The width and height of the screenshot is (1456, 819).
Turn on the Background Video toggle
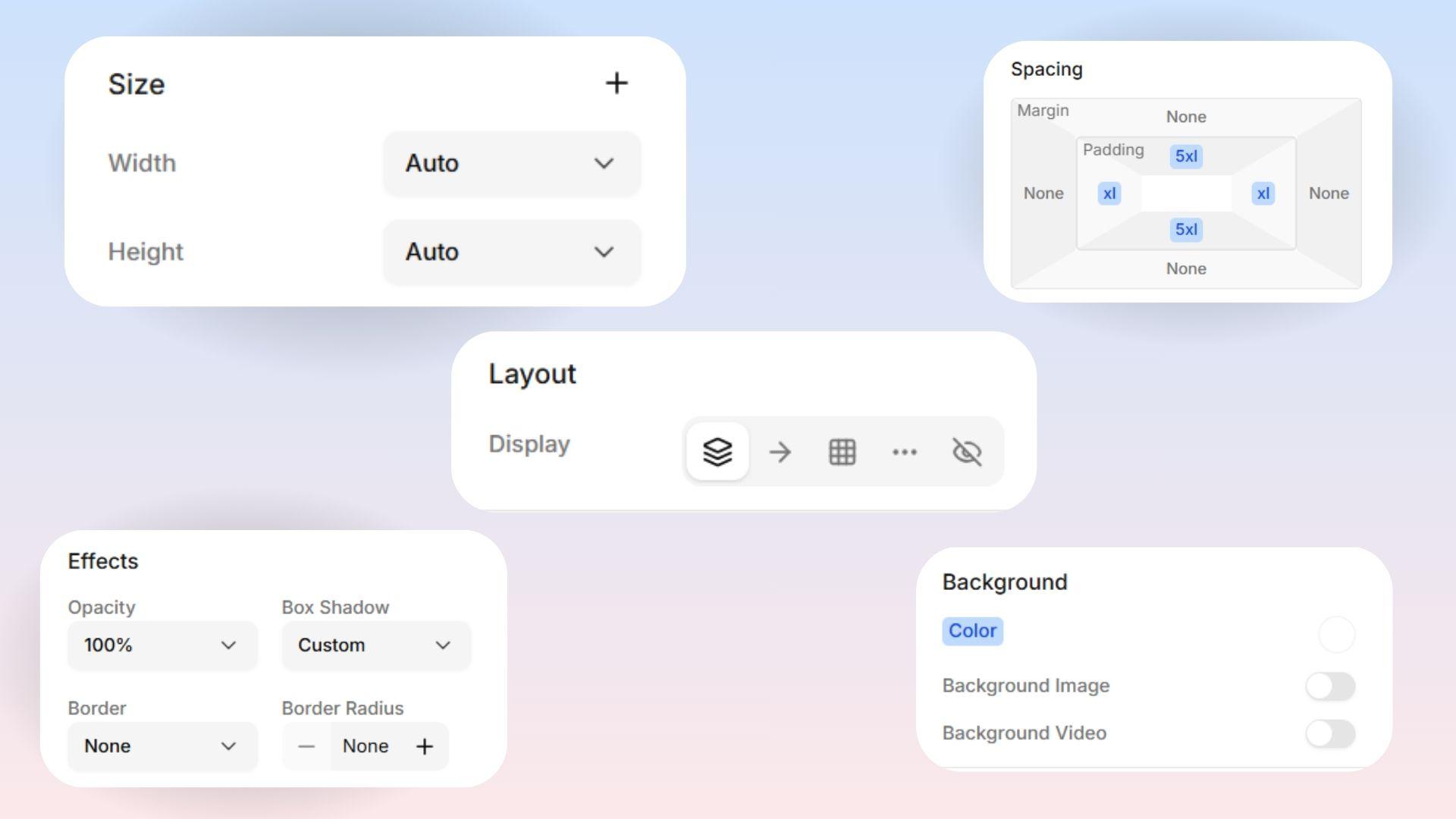tap(1330, 733)
